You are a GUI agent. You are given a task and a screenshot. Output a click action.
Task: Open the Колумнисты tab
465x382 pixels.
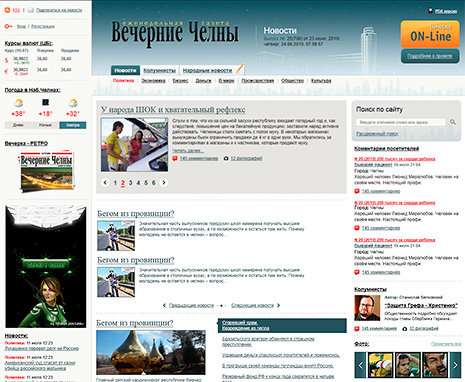[159, 70]
